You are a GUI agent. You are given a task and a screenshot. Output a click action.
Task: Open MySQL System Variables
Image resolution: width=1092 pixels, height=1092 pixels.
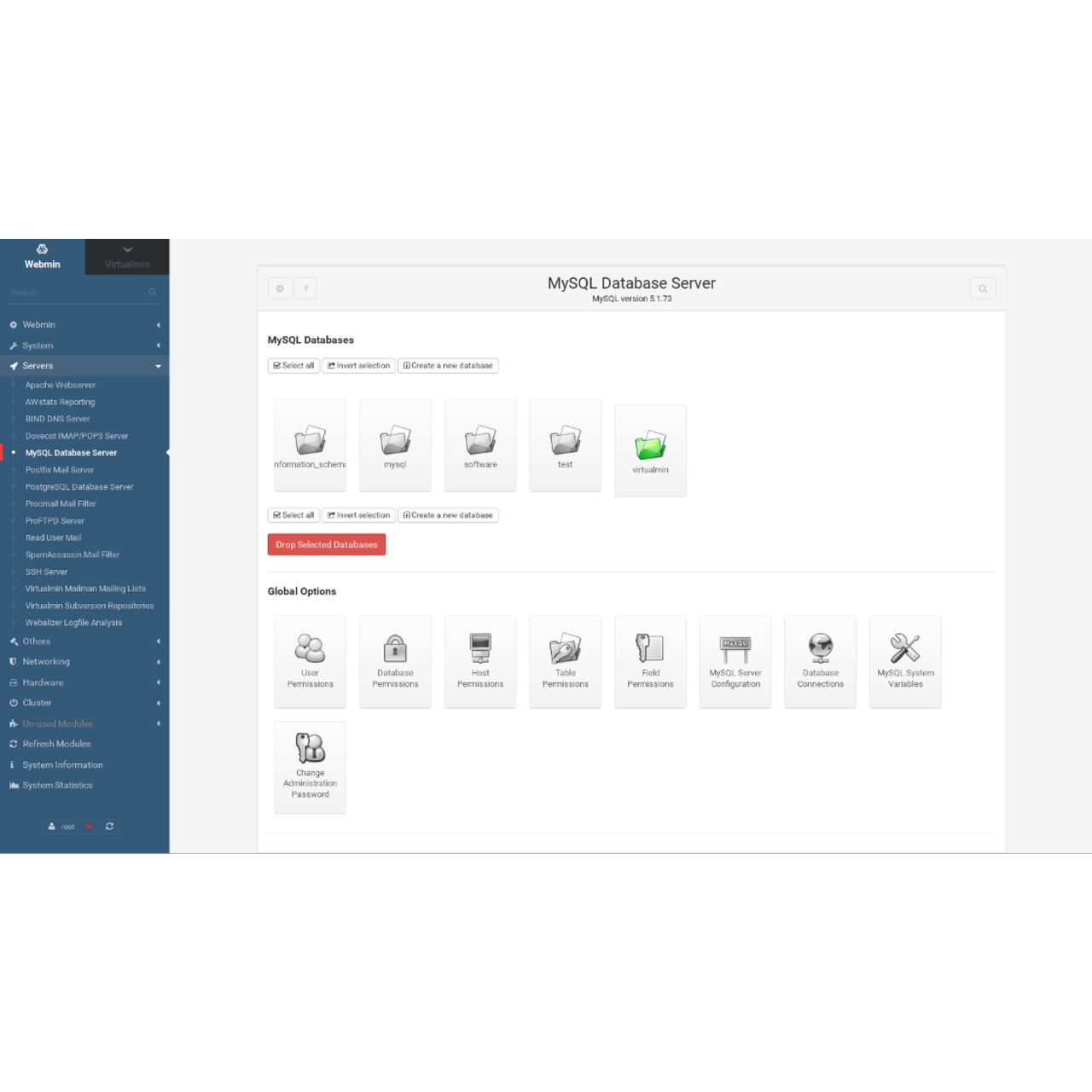tap(905, 661)
